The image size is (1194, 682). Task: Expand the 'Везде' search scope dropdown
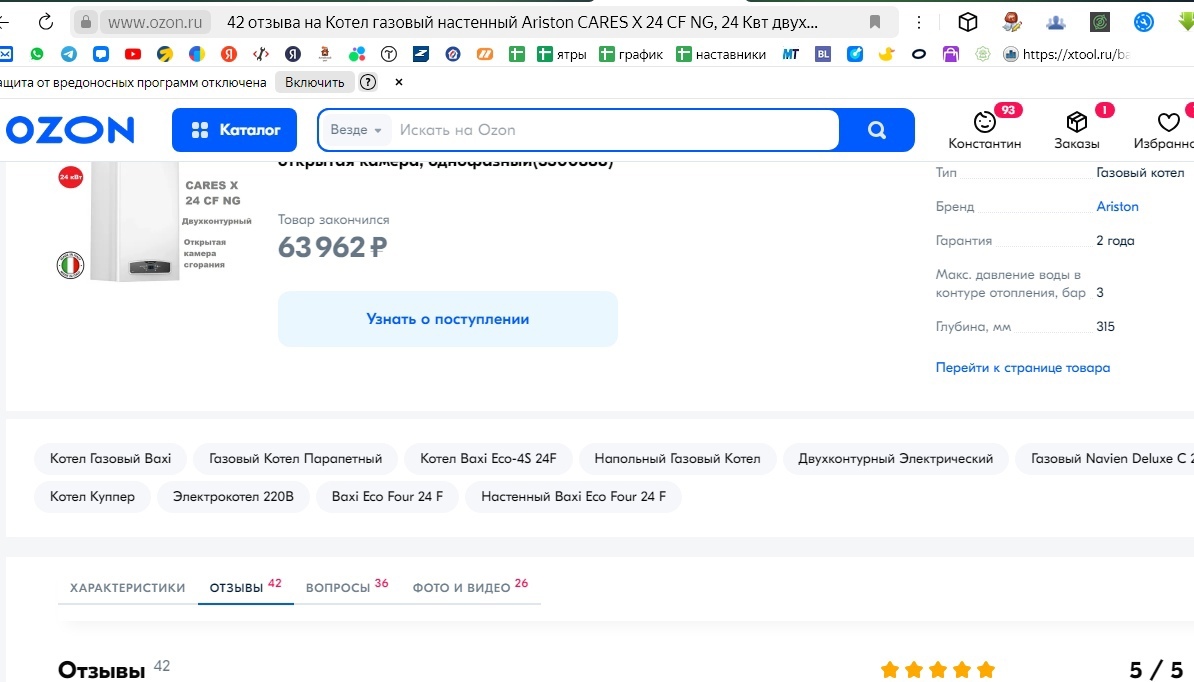coord(356,130)
